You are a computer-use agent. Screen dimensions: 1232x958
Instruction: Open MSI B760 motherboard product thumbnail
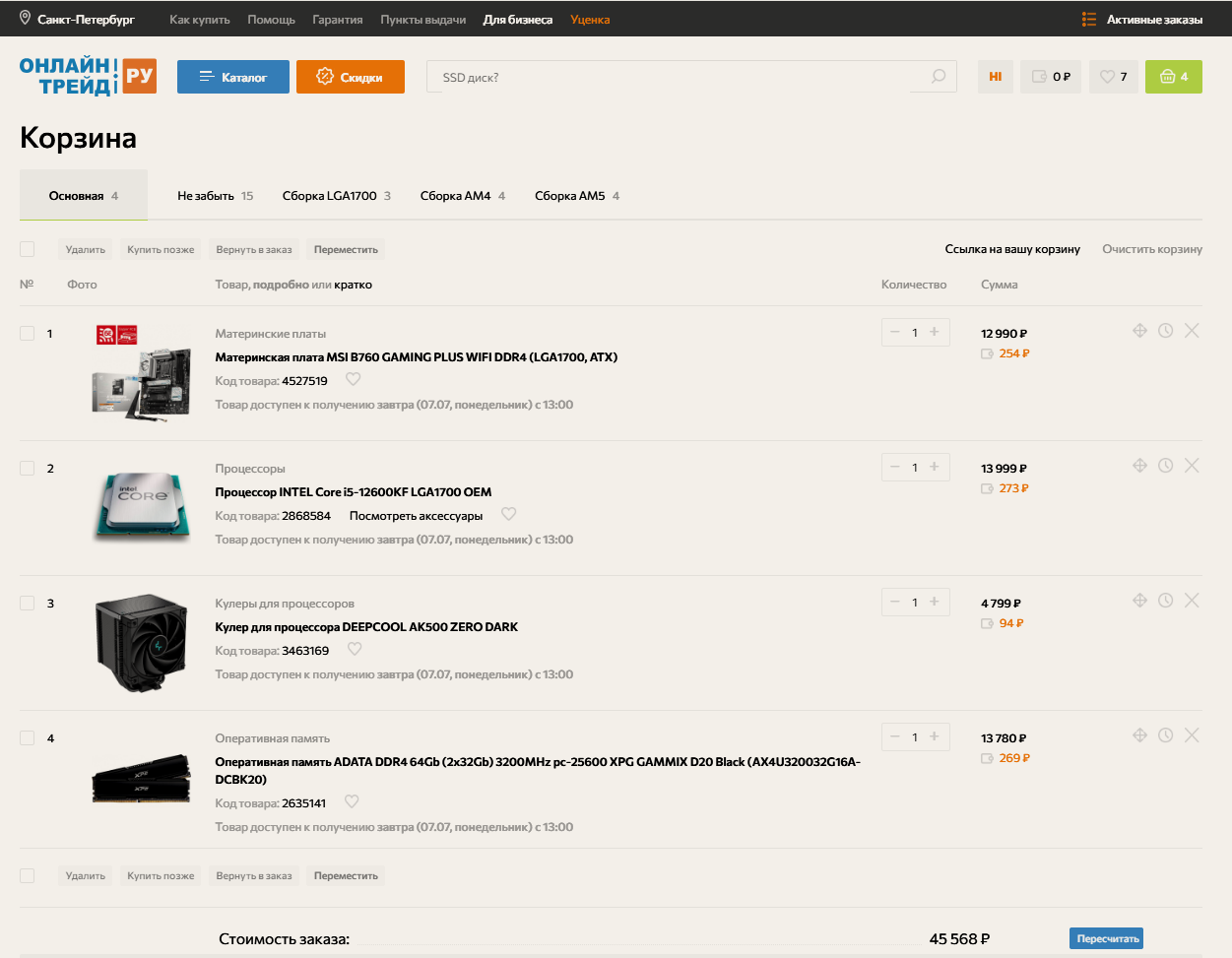141,372
